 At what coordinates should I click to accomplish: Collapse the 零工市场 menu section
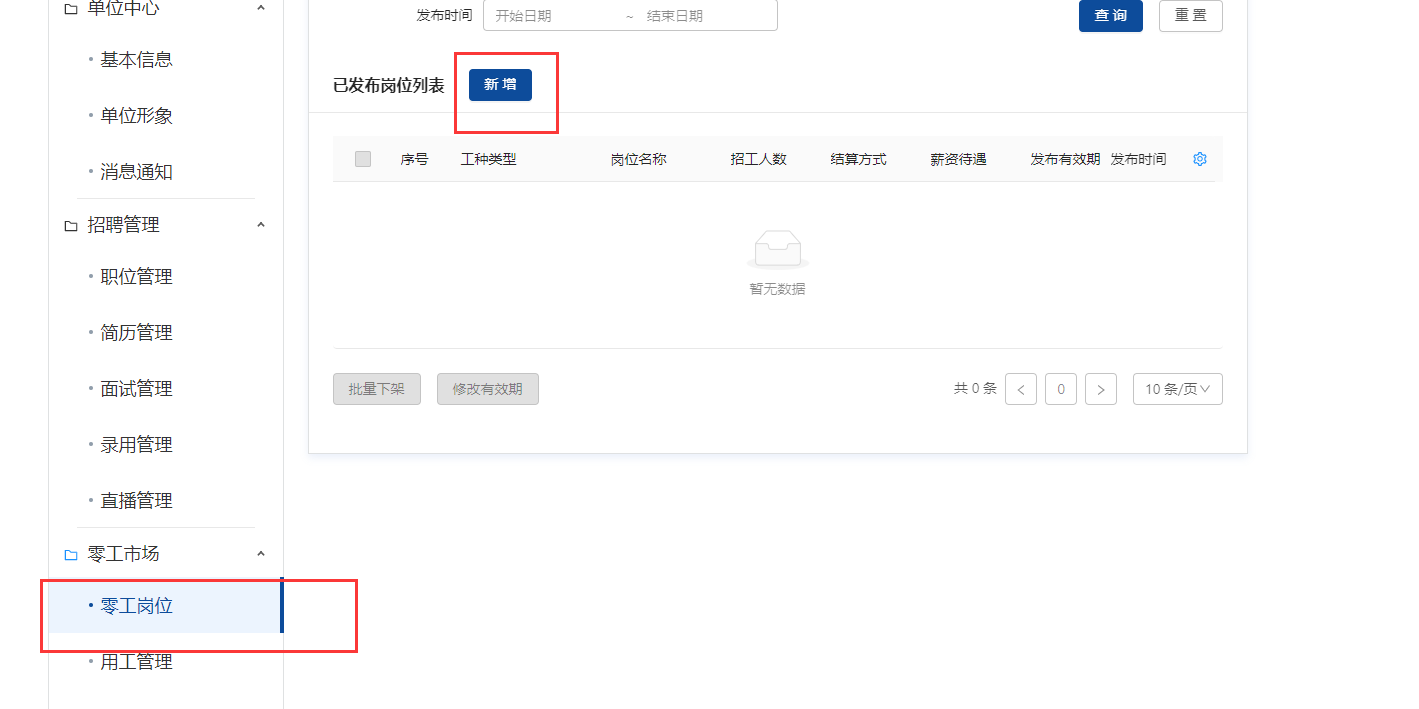pyautogui.click(x=261, y=553)
